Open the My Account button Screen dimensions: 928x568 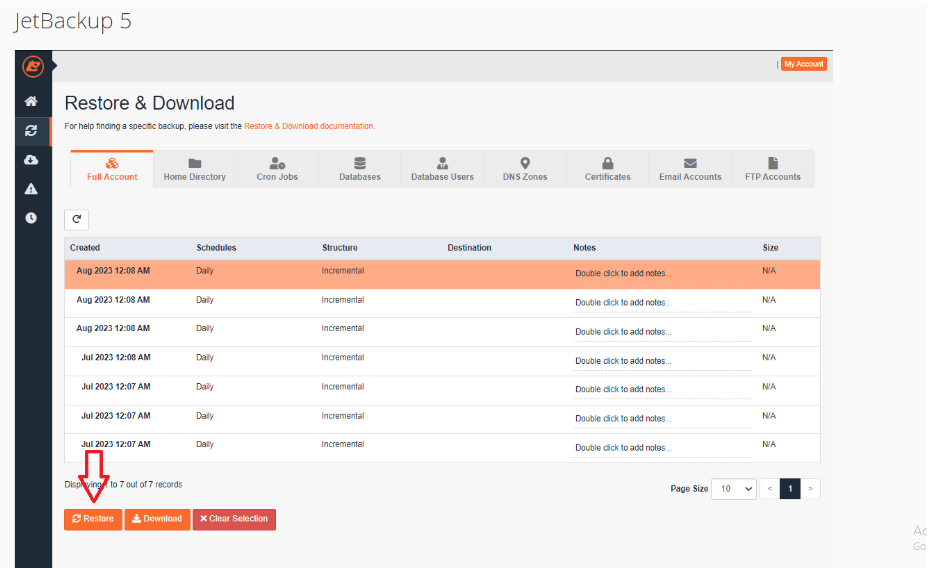point(803,64)
